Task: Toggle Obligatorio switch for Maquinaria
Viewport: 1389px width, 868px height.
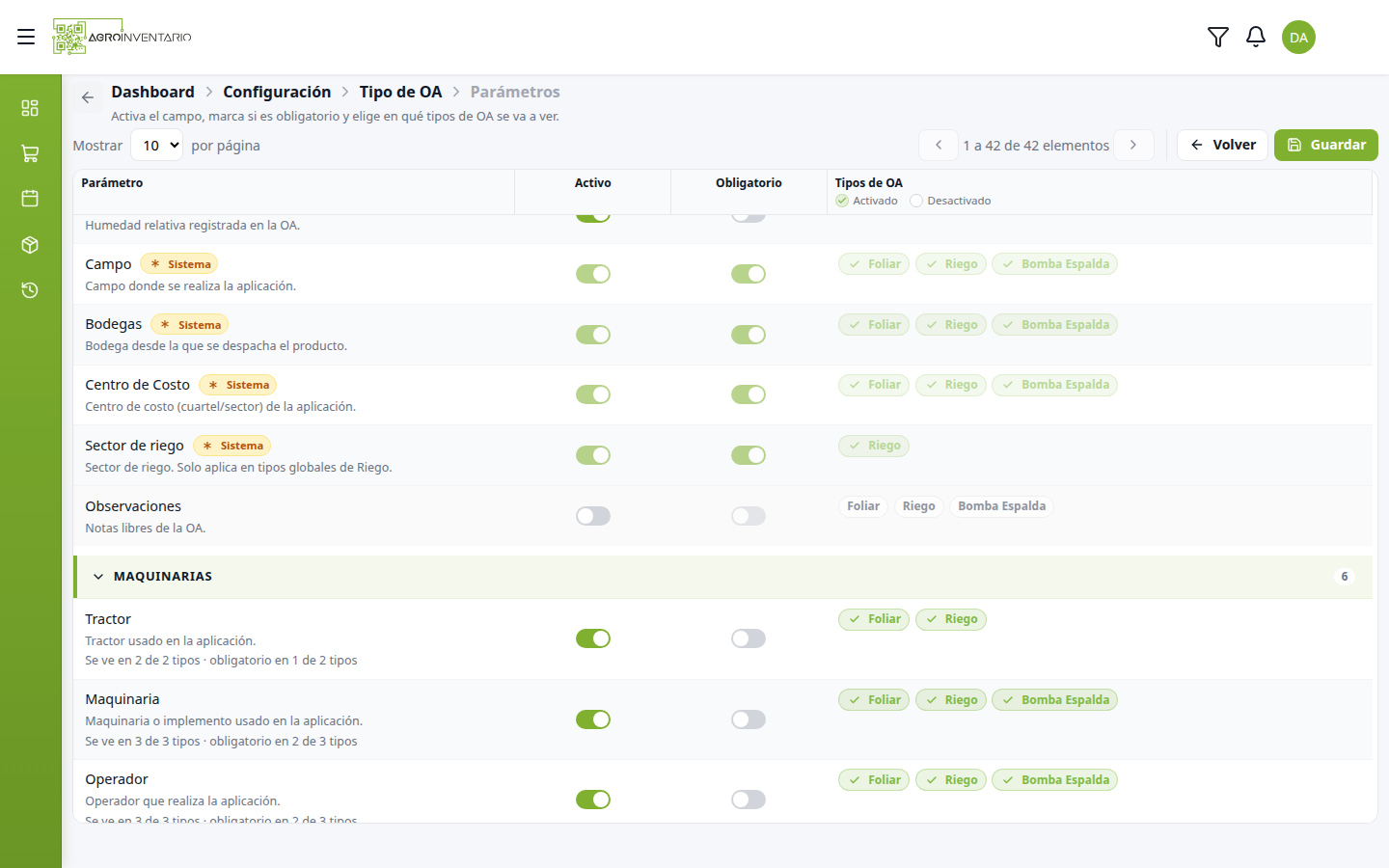Action: [749, 719]
